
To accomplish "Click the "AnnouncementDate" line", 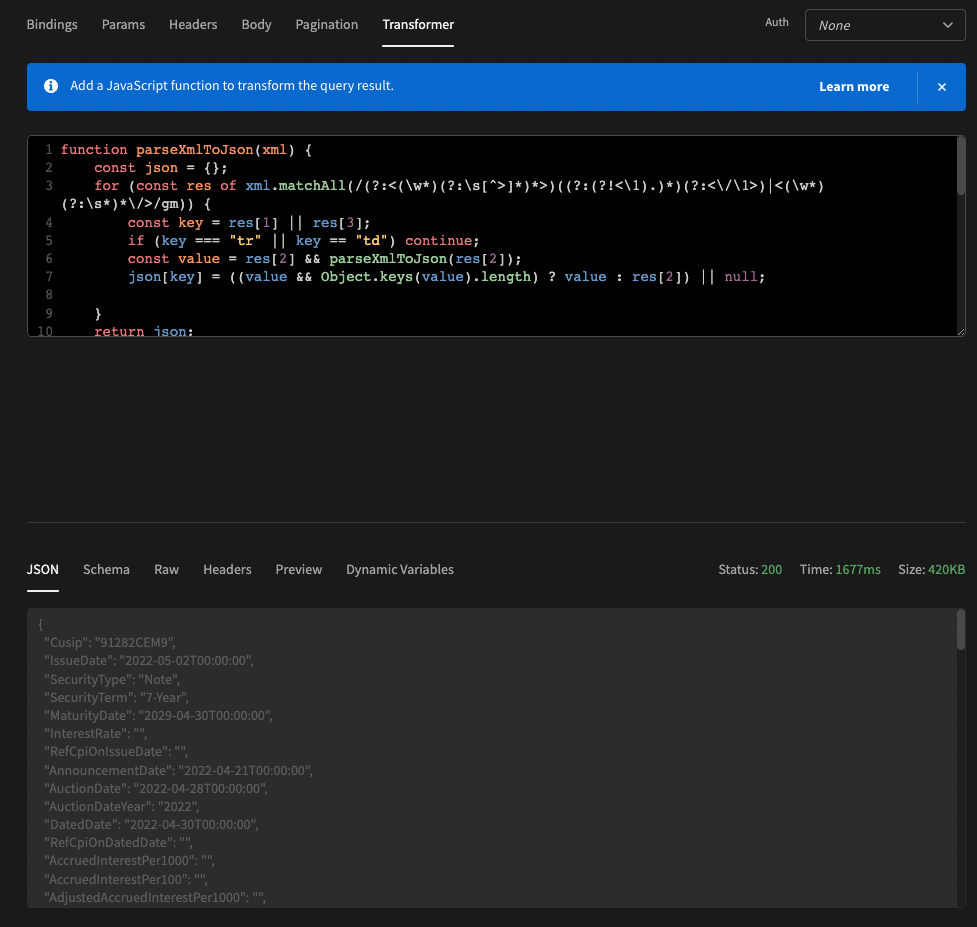I will coord(178,770).
